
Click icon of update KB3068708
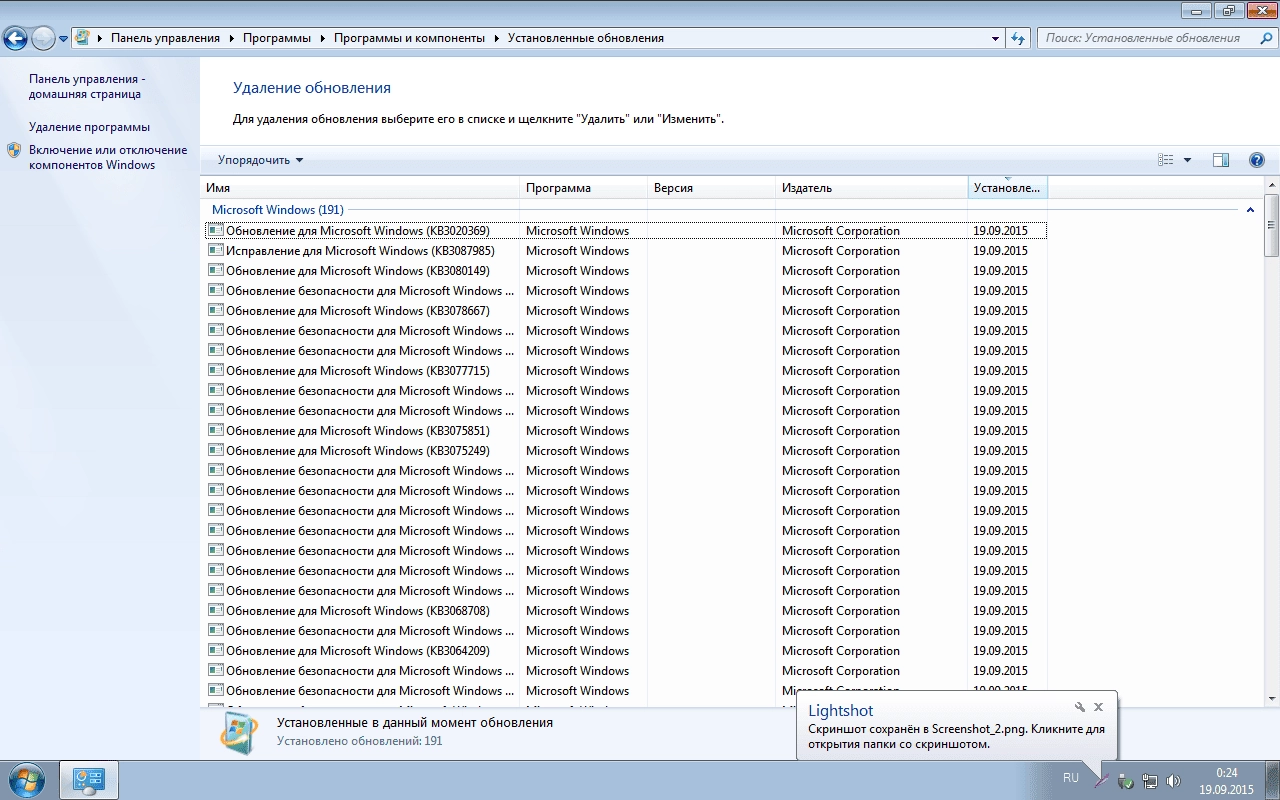215,610
